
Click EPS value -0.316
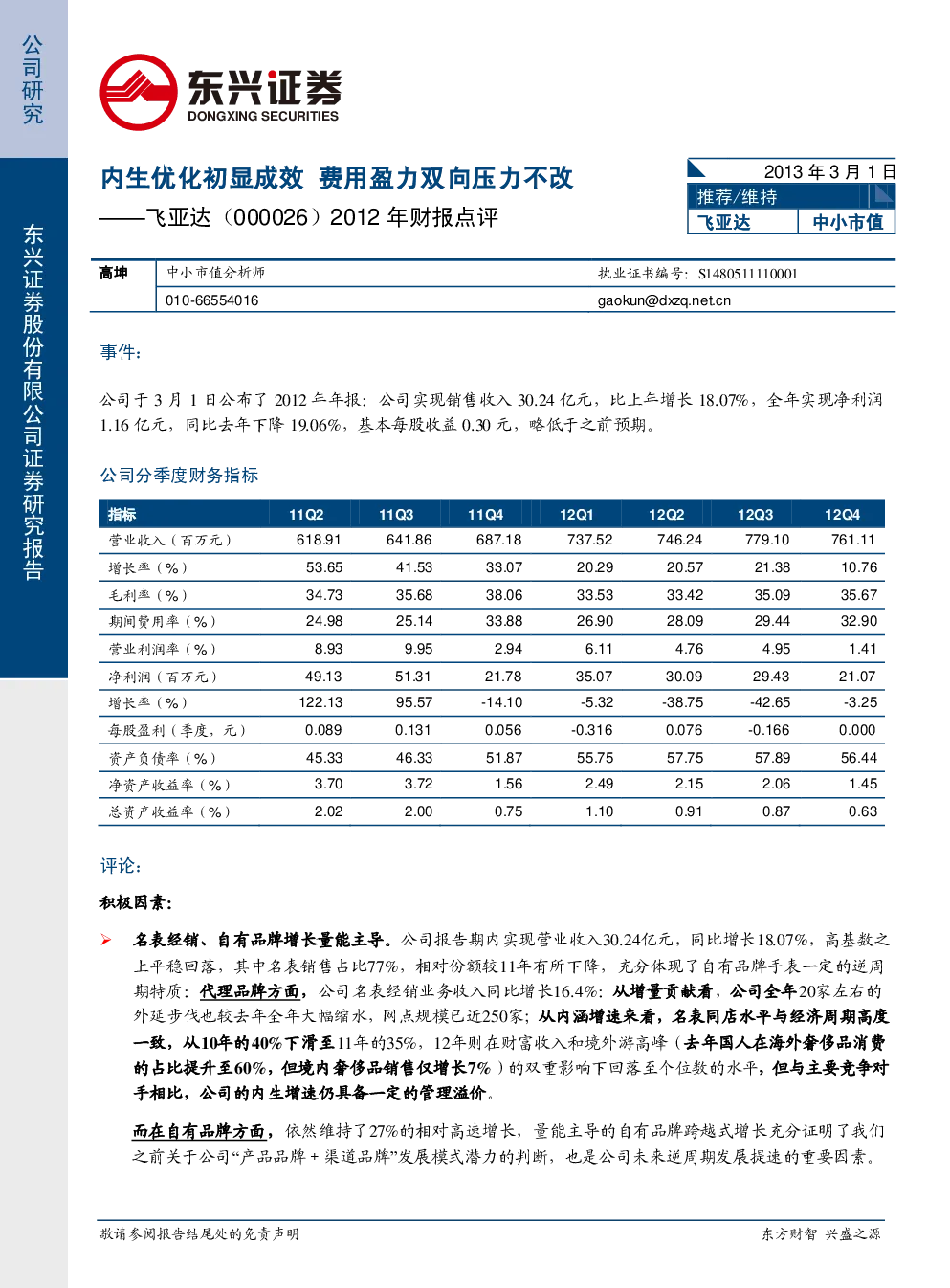point(591,731)
